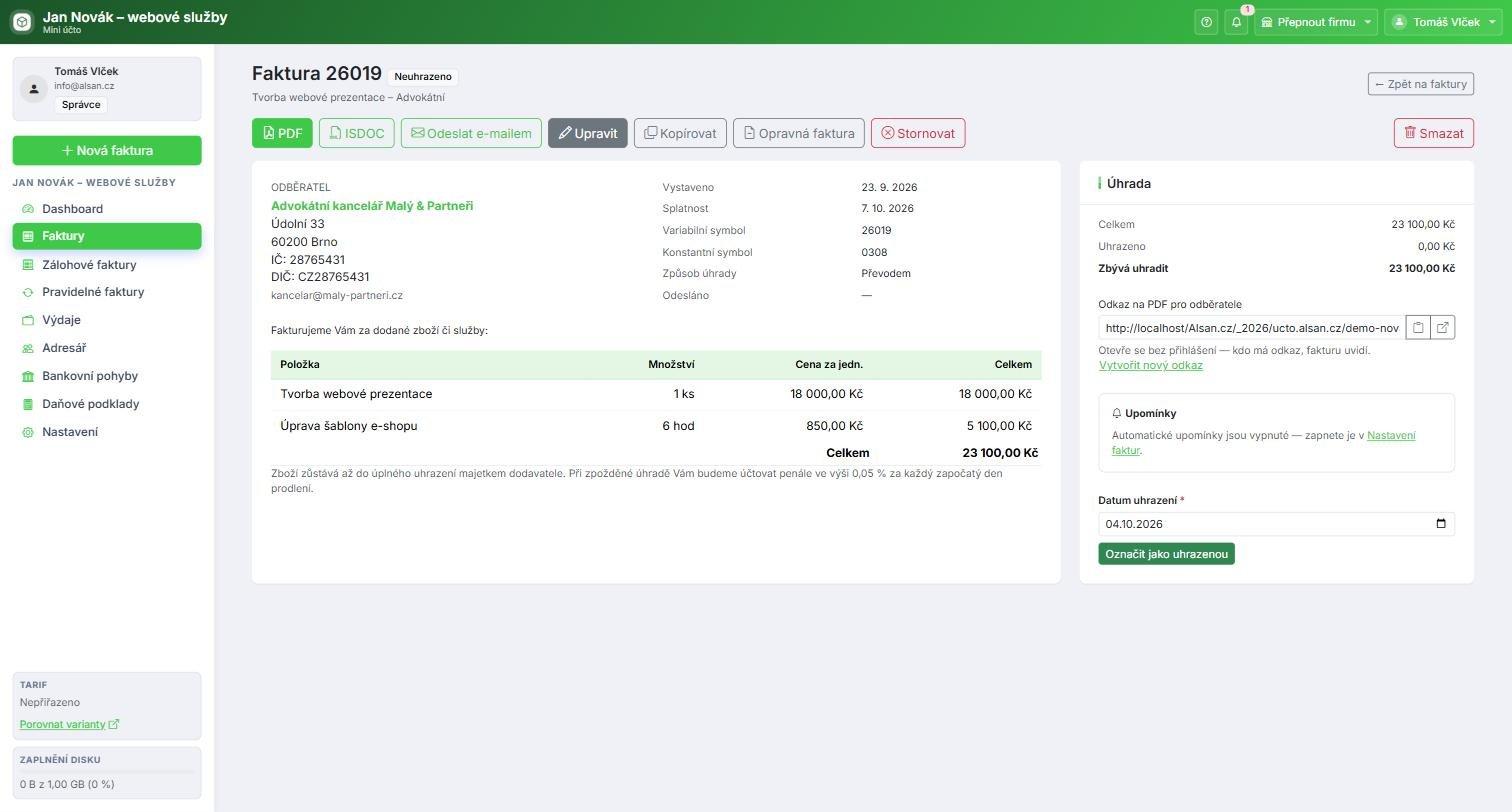The image size is (1512, 812).
Task: Click the Správce role badge
Action: pyautogui.click(x=81, y=105)
